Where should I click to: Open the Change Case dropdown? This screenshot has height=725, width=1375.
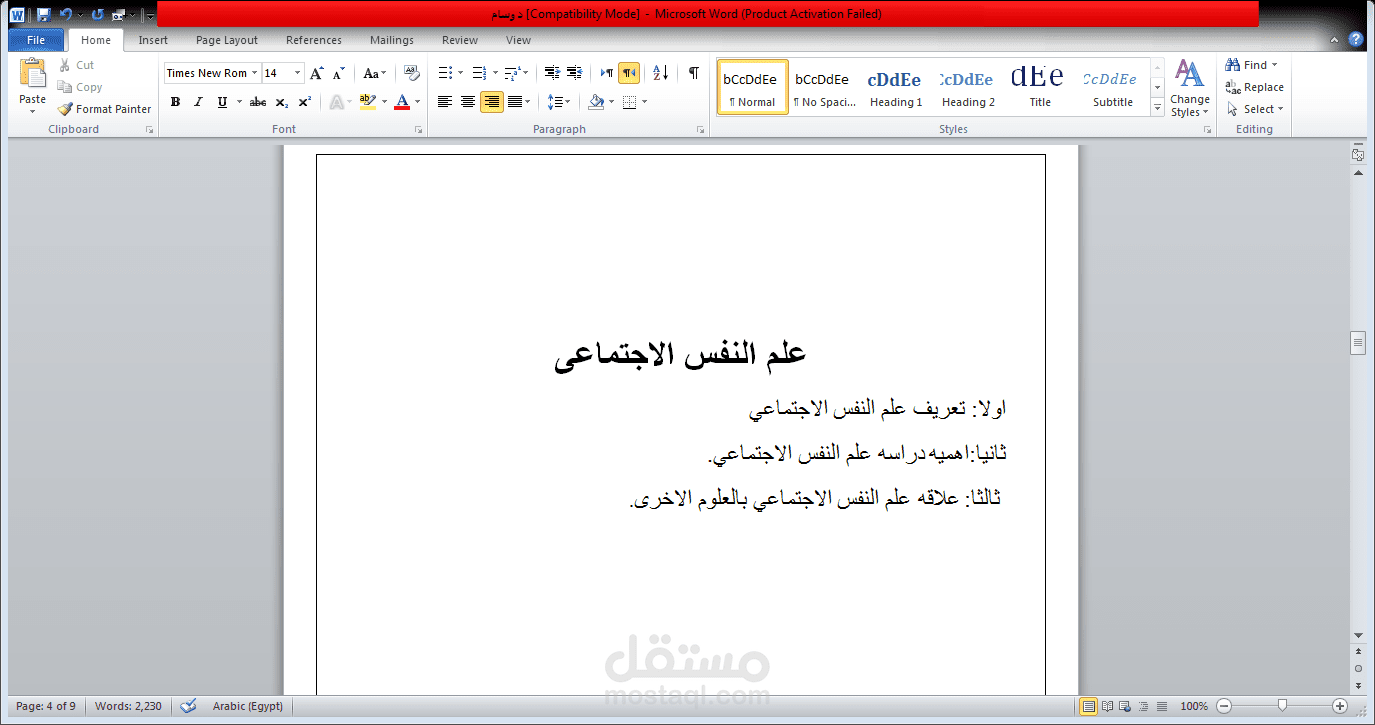point(376,73)
